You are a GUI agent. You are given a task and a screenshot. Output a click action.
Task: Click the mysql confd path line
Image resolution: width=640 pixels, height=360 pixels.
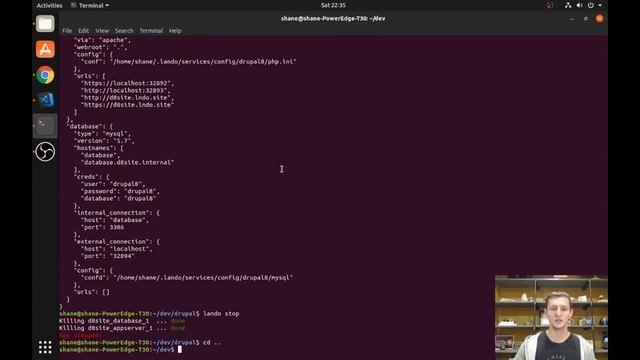(x=187, y=278)
